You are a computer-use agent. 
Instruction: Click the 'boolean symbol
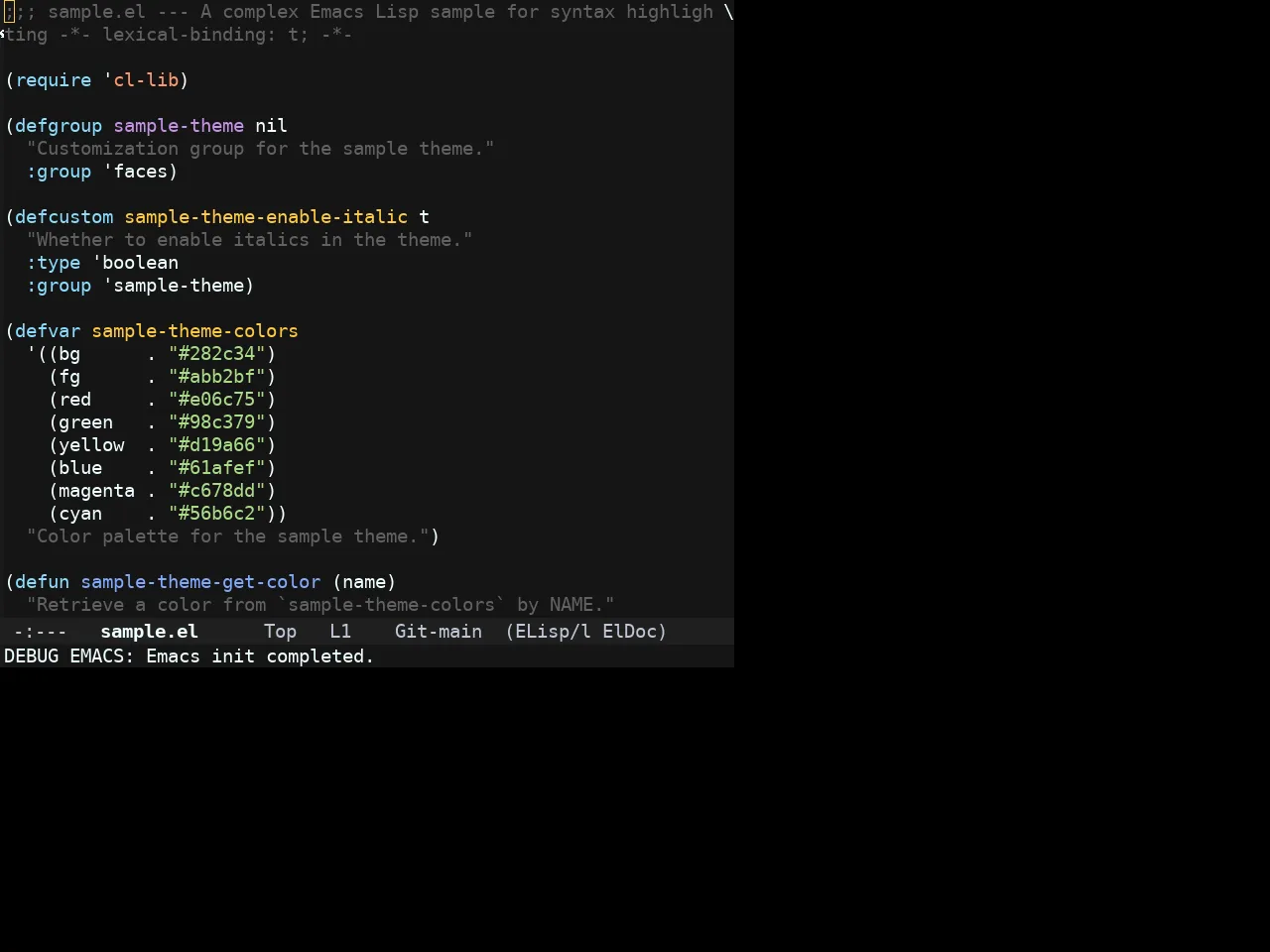pyautogui.click(x=135, y=263)
